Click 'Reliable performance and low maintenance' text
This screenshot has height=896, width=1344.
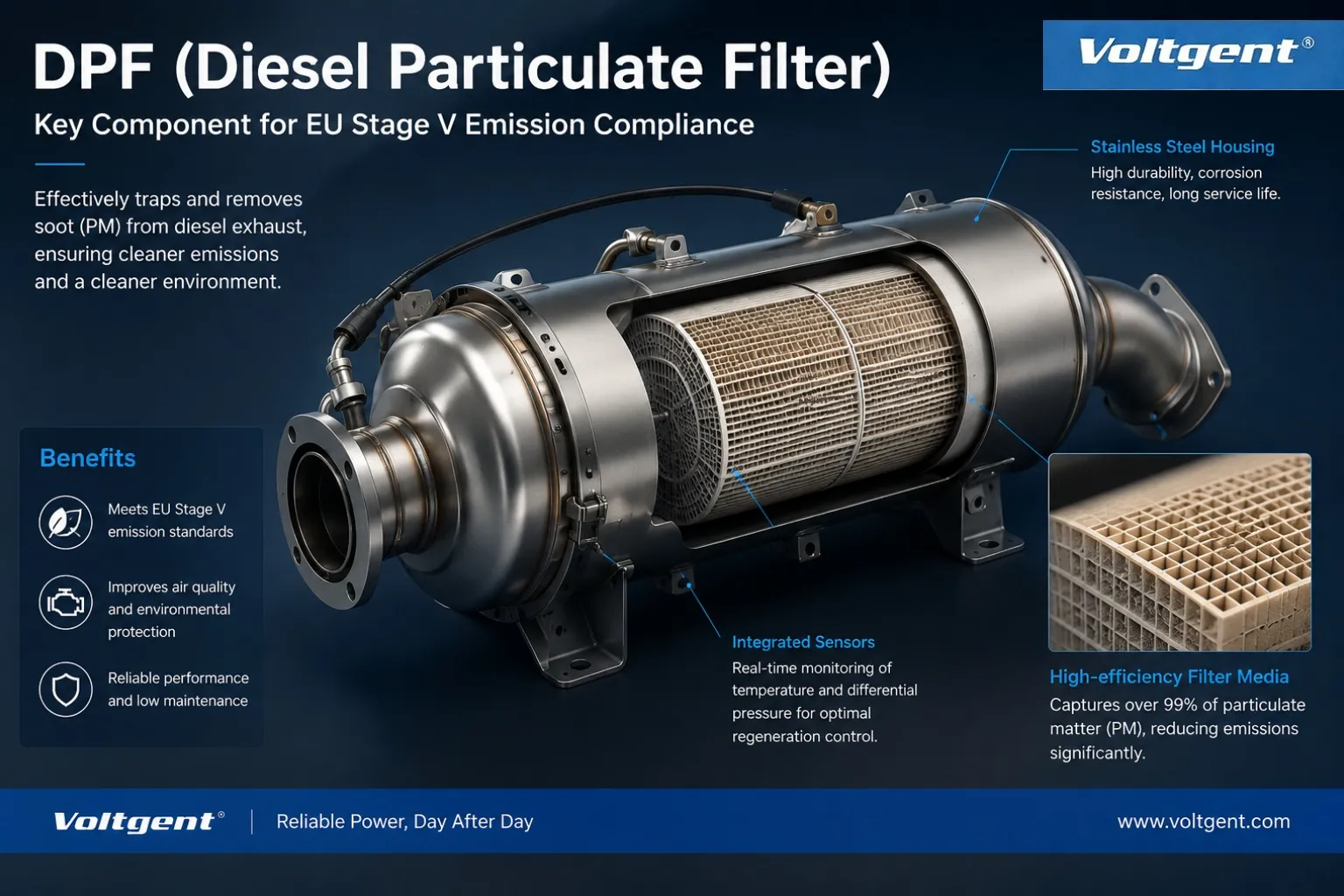pos(178,689)
